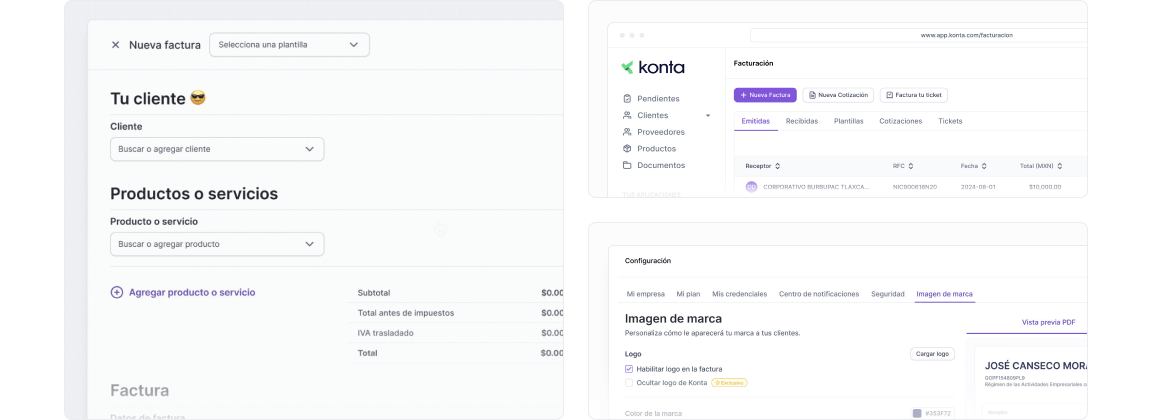Click the Nueva Factura button
This screenshot has width=1152, height=420.
tap(765, 95)
